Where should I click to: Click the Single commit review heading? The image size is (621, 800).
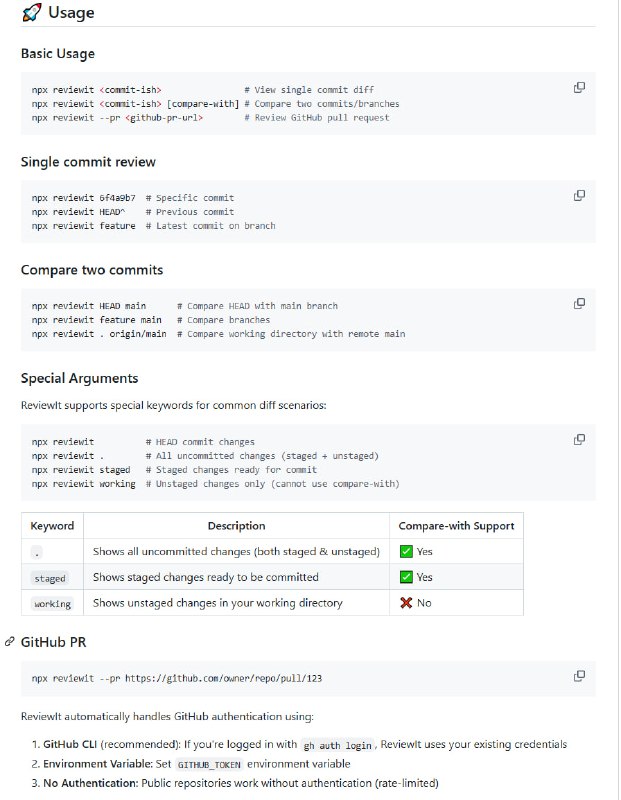pos(88,162)
